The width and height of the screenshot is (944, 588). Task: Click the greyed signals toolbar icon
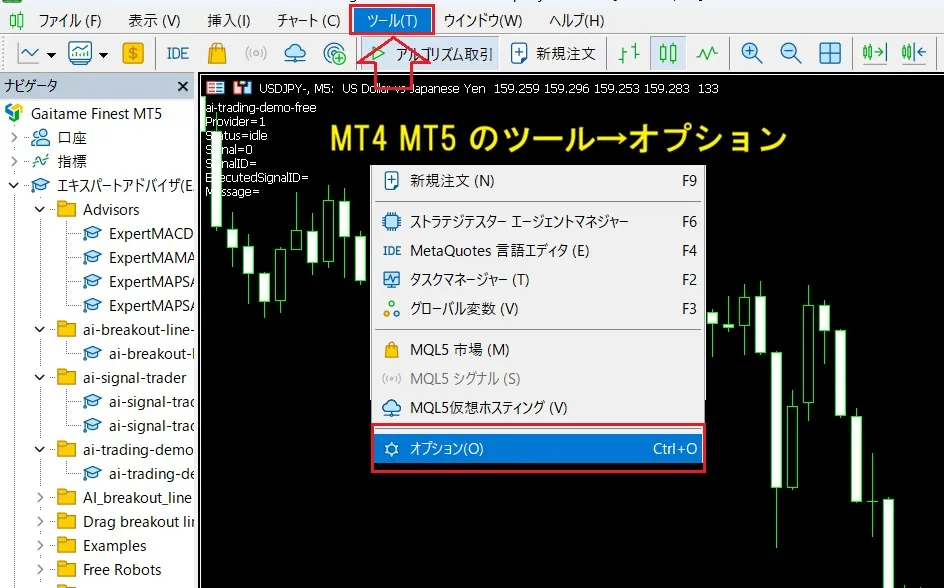point(255,53)
